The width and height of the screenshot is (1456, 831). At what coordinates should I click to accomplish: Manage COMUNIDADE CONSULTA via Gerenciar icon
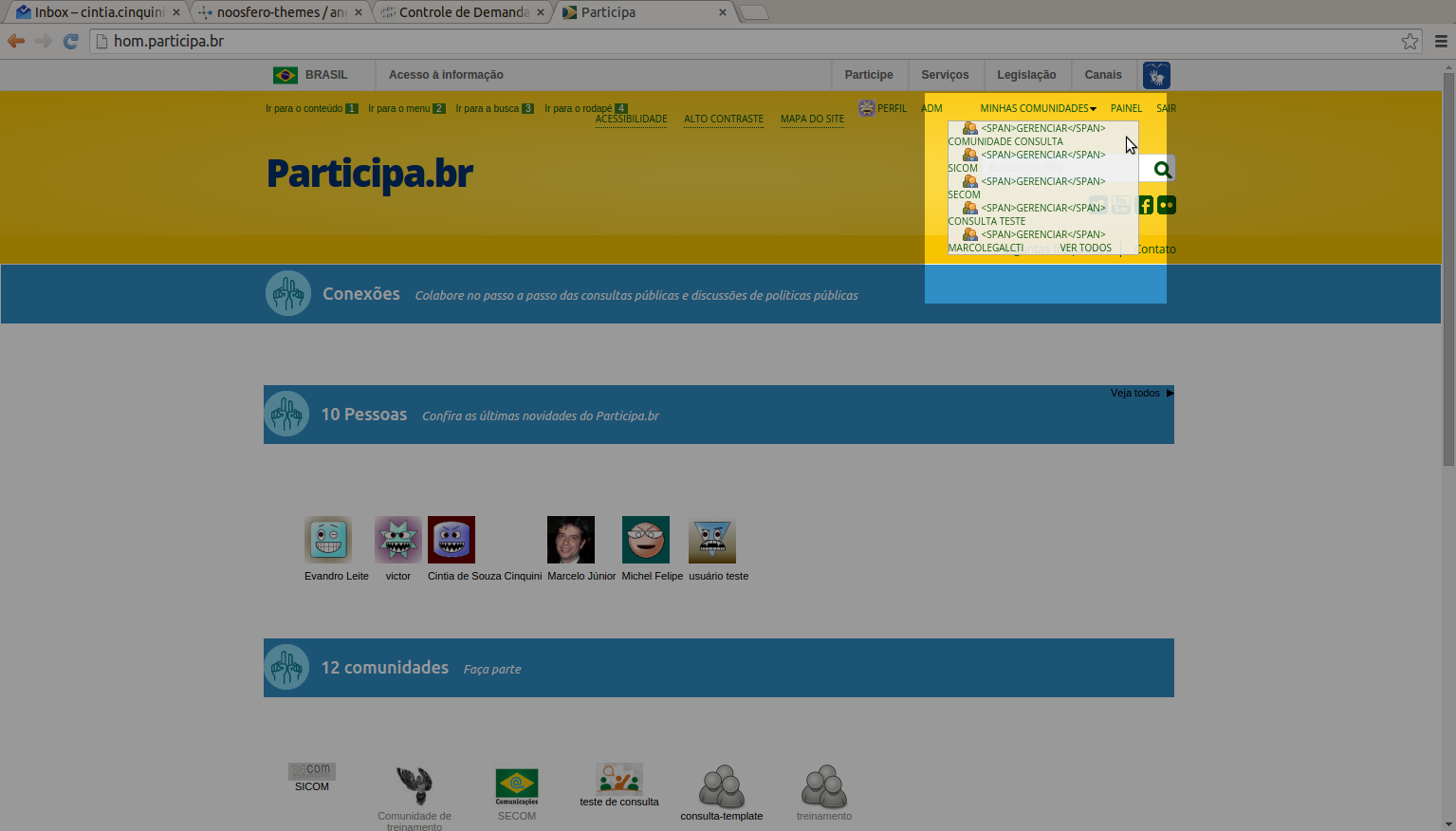(x=970, y=128)
